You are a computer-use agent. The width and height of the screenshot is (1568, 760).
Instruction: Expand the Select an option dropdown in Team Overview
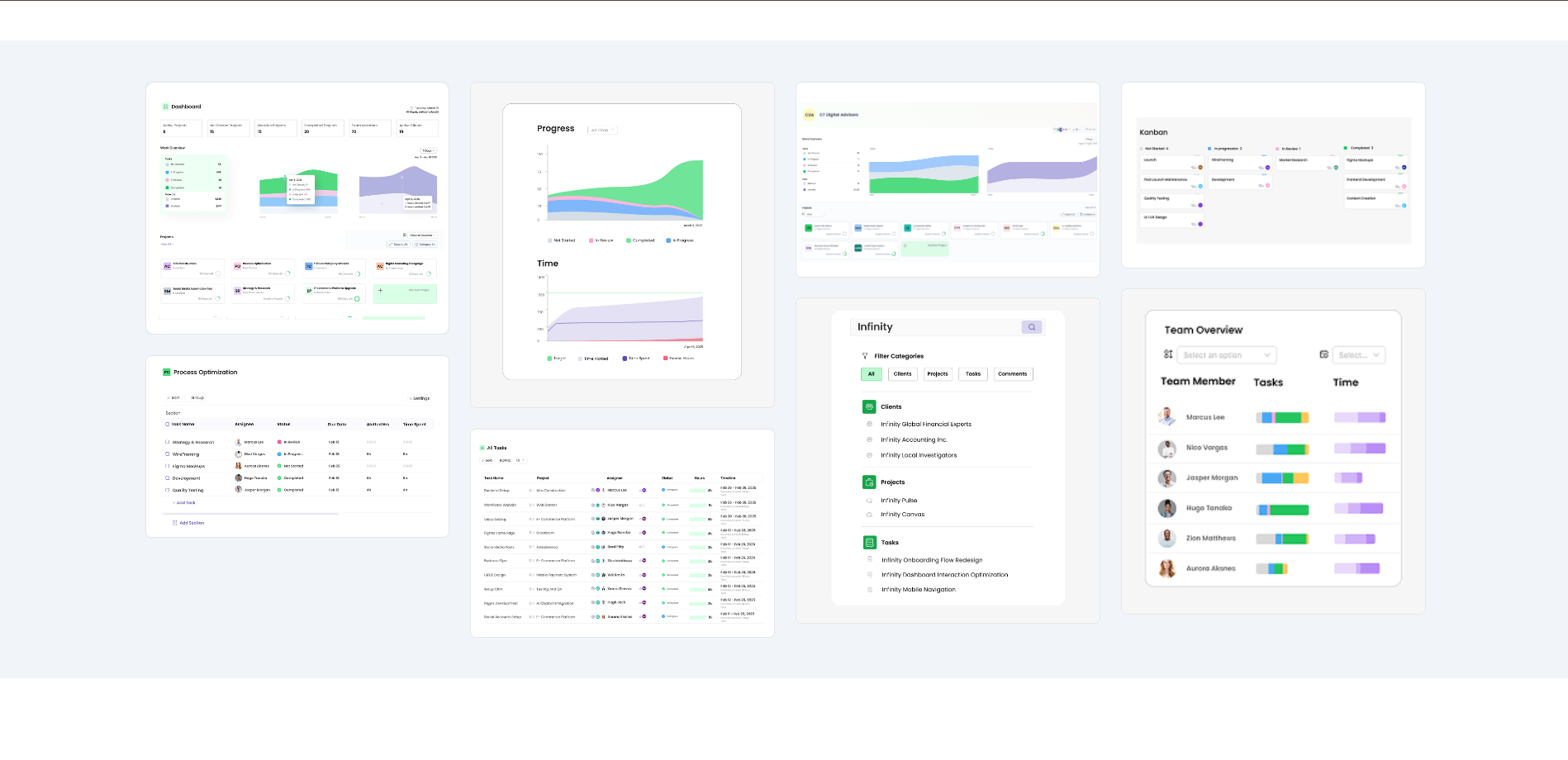coord(1226,354)
